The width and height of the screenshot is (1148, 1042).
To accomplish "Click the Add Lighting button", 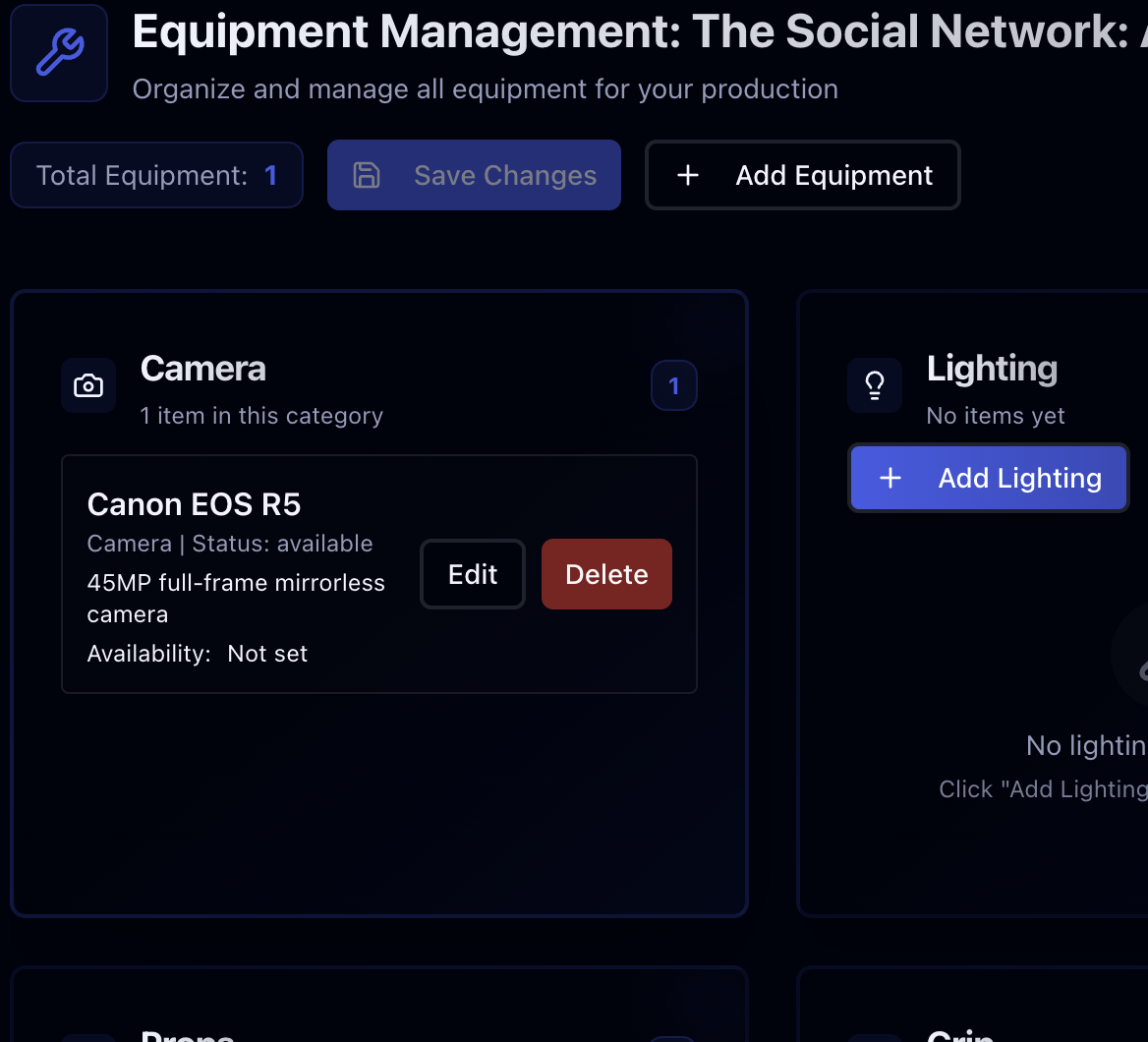I will (x=989, y=478).
